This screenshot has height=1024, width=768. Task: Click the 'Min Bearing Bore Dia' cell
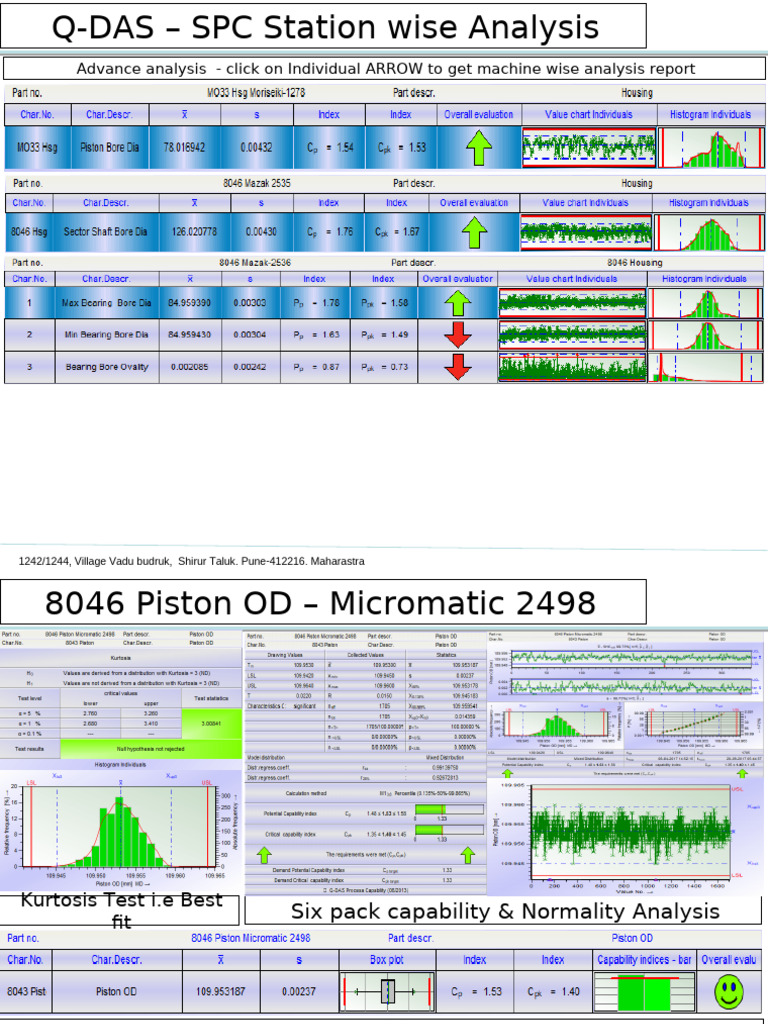(x=106, y=335)
